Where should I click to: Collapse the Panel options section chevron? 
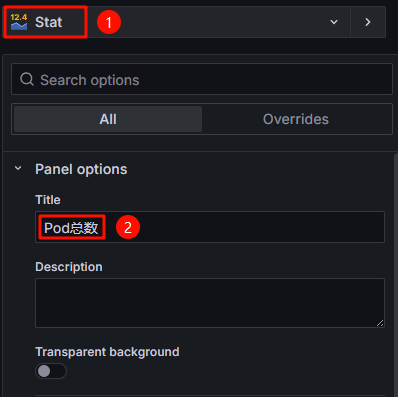[x=18, y=169]
